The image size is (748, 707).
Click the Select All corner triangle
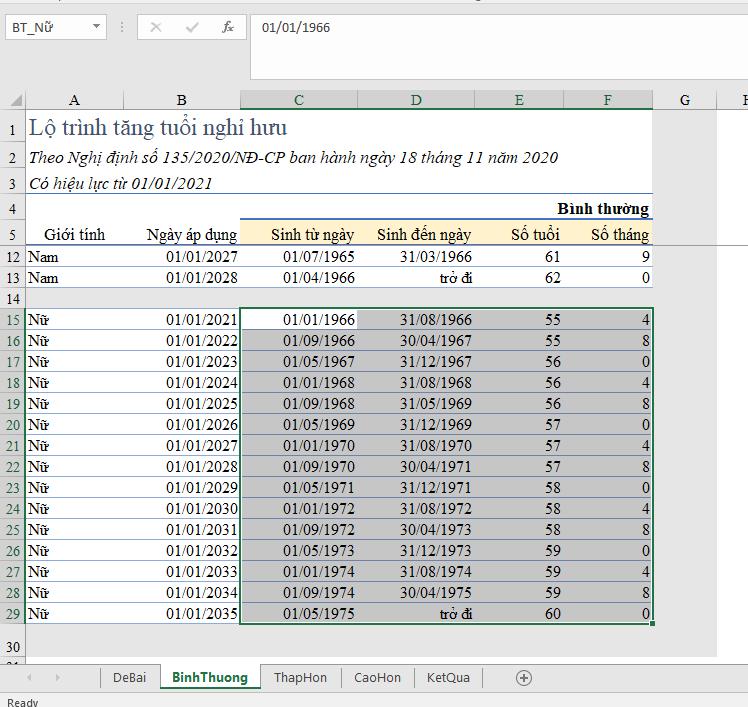click(x=14, y=100)
